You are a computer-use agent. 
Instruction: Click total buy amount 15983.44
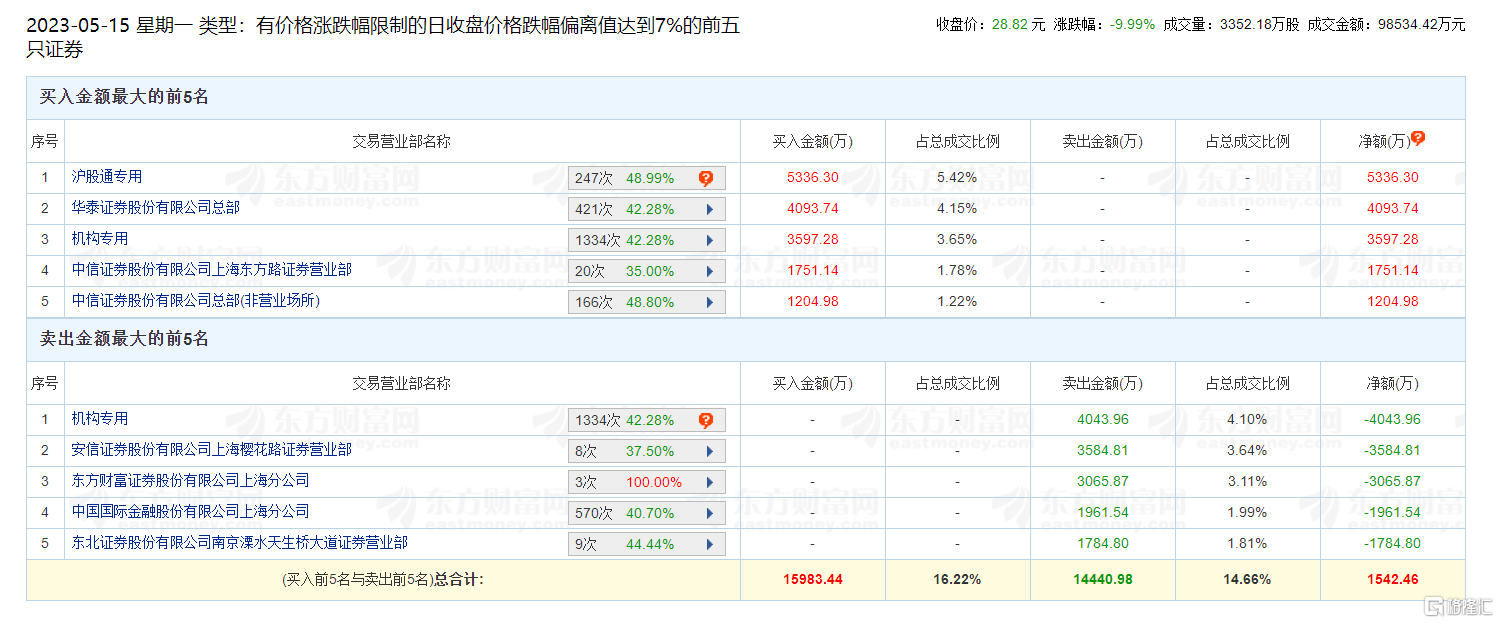pyautogui.click(x=813, y=579)
